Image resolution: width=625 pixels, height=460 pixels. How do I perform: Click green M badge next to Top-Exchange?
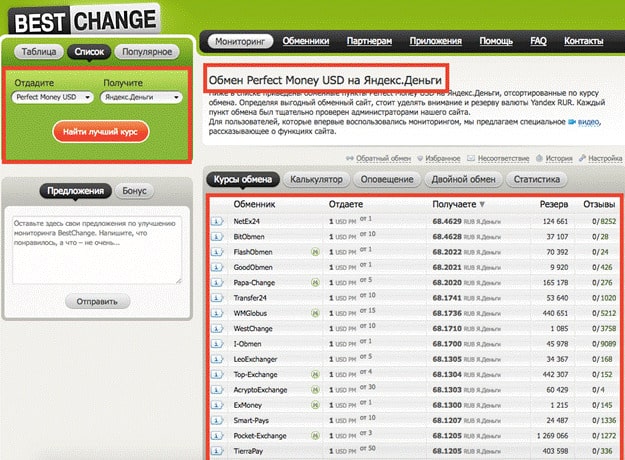tap(315, 375)
